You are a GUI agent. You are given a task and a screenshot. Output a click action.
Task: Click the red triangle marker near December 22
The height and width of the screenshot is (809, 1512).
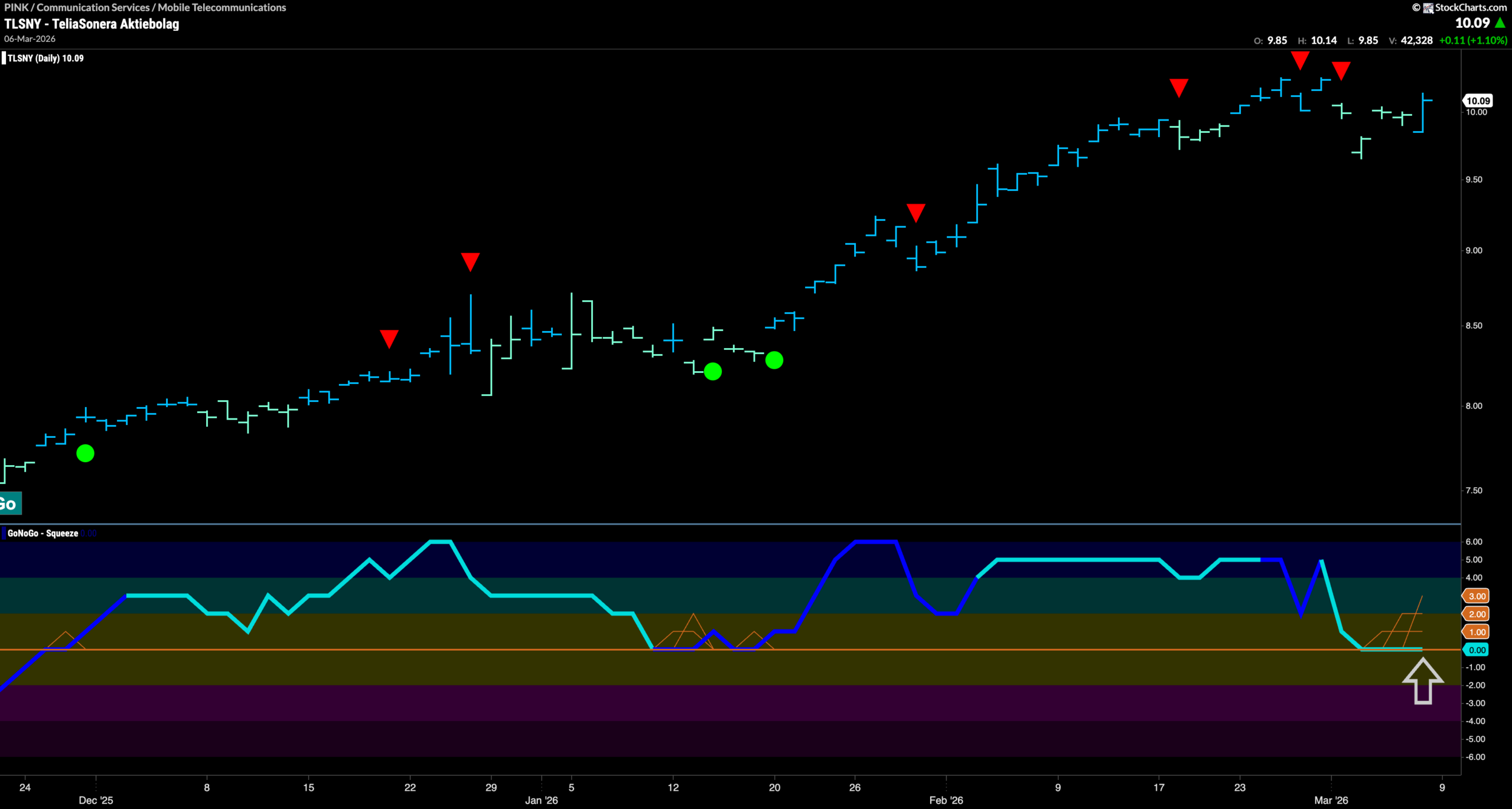click(x=389, y=339)
